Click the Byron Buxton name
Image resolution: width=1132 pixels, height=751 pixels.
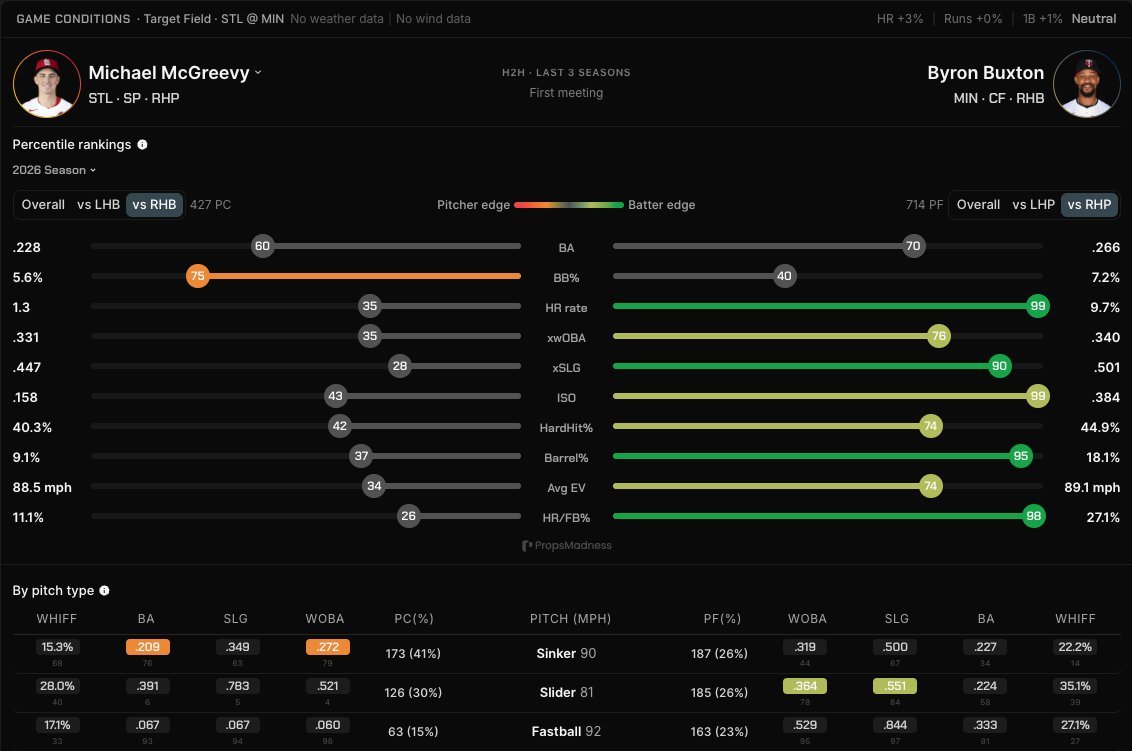pyautogui.click(x=985, y=73)
